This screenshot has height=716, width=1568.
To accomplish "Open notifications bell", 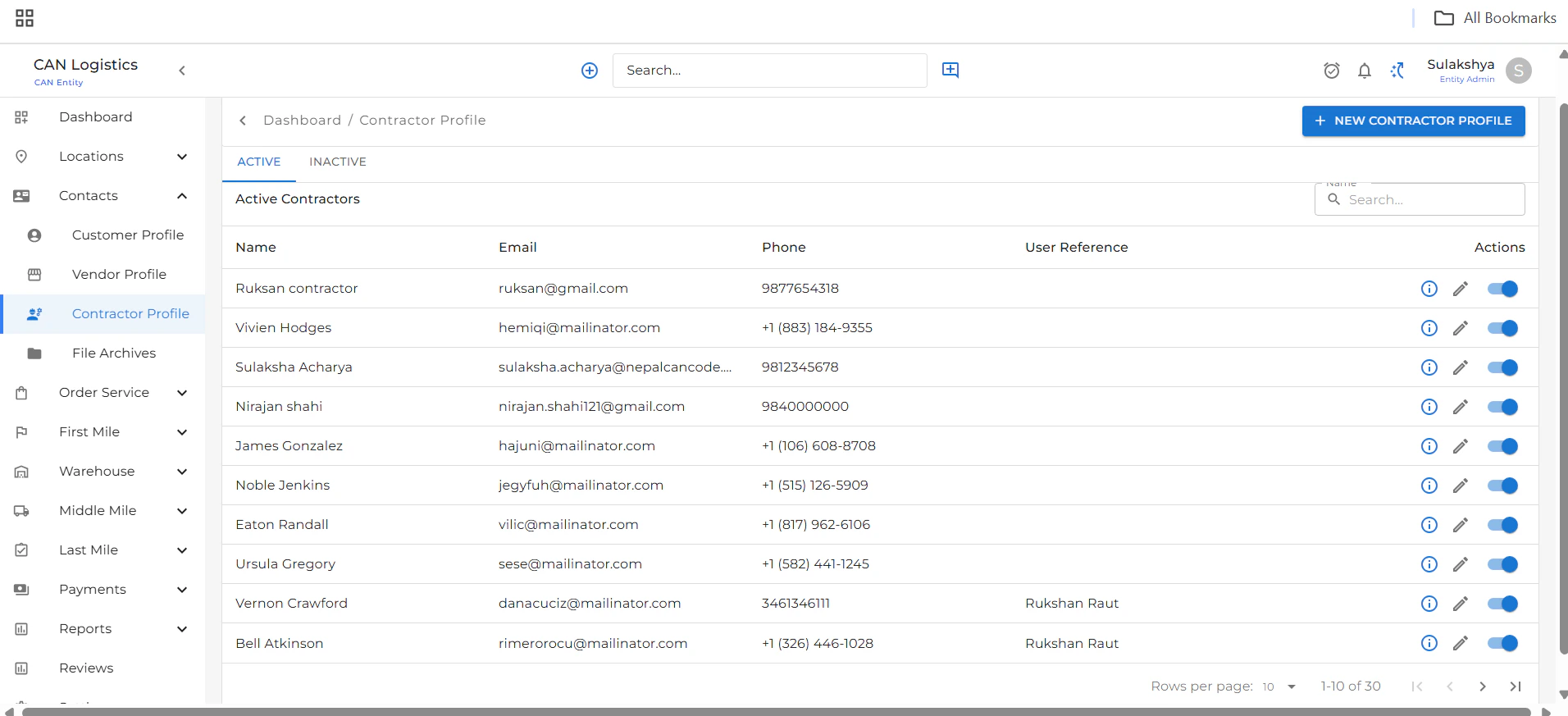I will coord(1365,71).
